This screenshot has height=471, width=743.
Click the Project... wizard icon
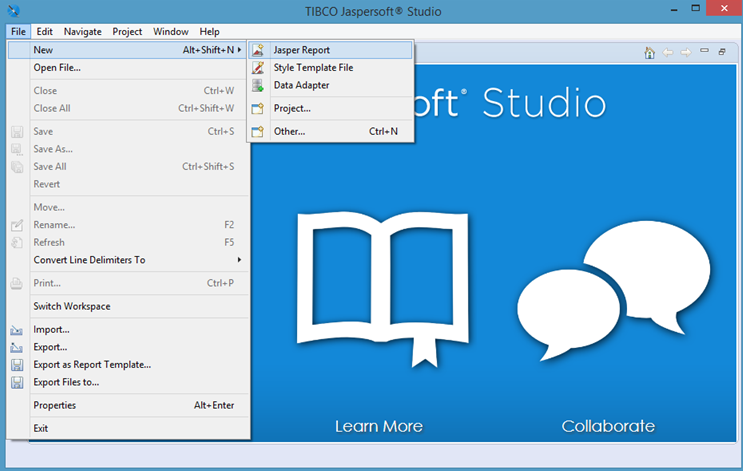(257, 108)
